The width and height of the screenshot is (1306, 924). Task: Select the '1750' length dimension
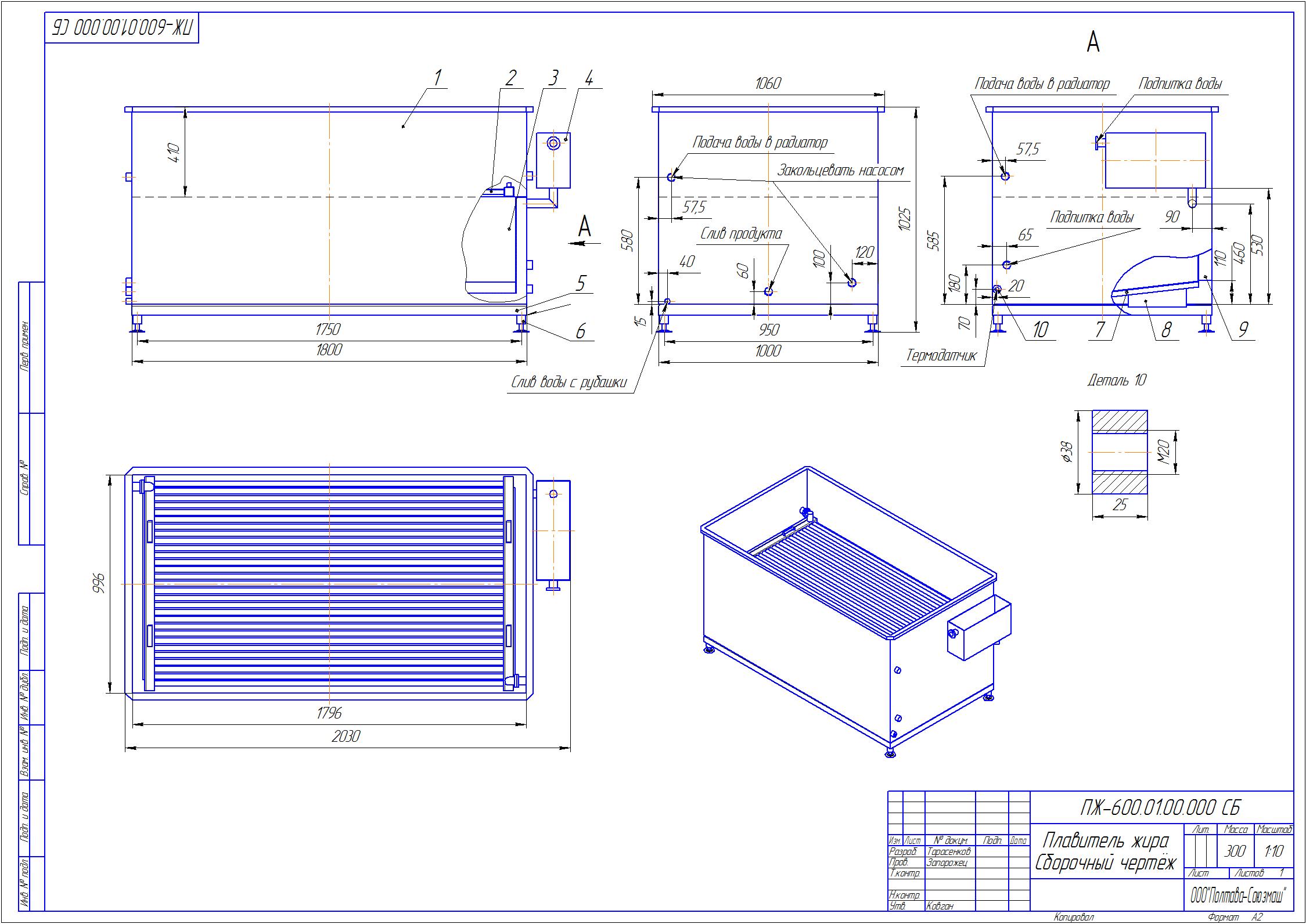pyautogui.click(x=328, y=329)
